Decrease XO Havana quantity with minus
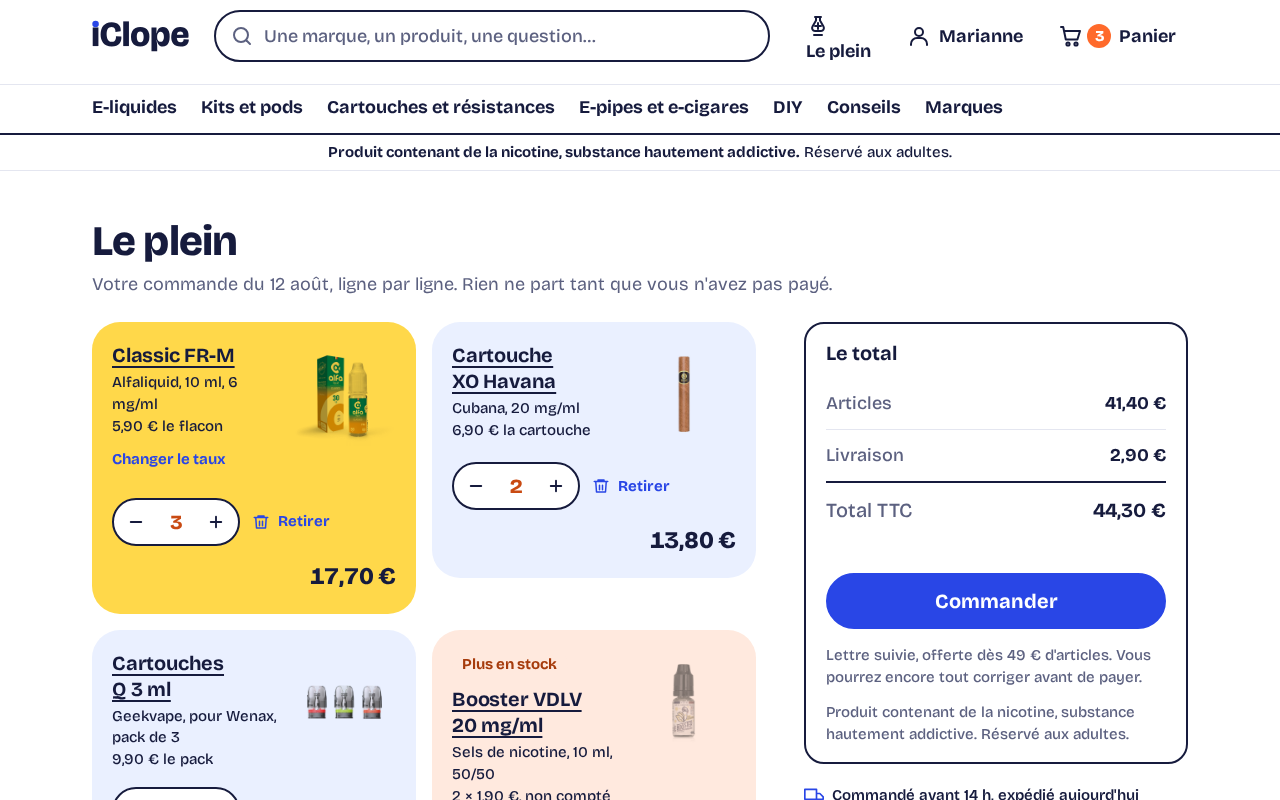 476,486
